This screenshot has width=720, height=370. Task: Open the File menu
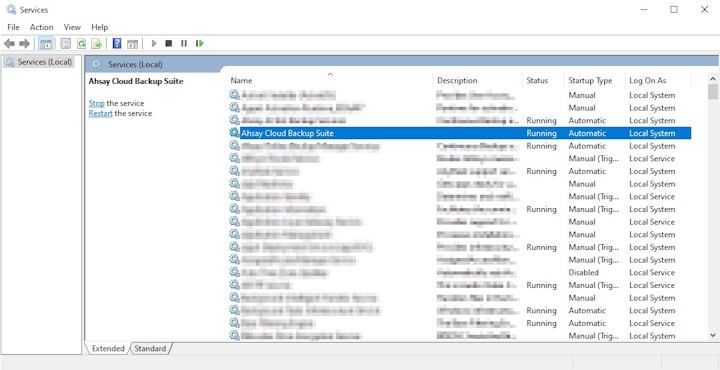[13, 27]
